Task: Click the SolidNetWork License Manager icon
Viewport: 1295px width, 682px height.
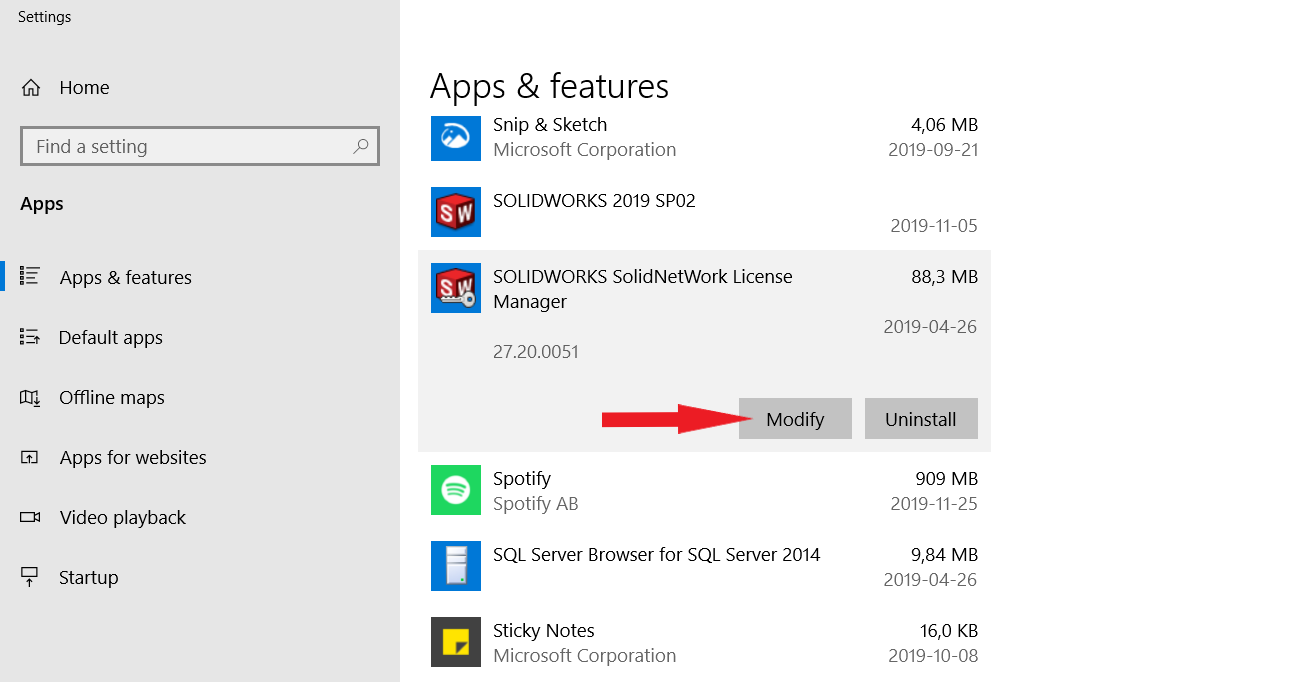Action: point(456,288)
